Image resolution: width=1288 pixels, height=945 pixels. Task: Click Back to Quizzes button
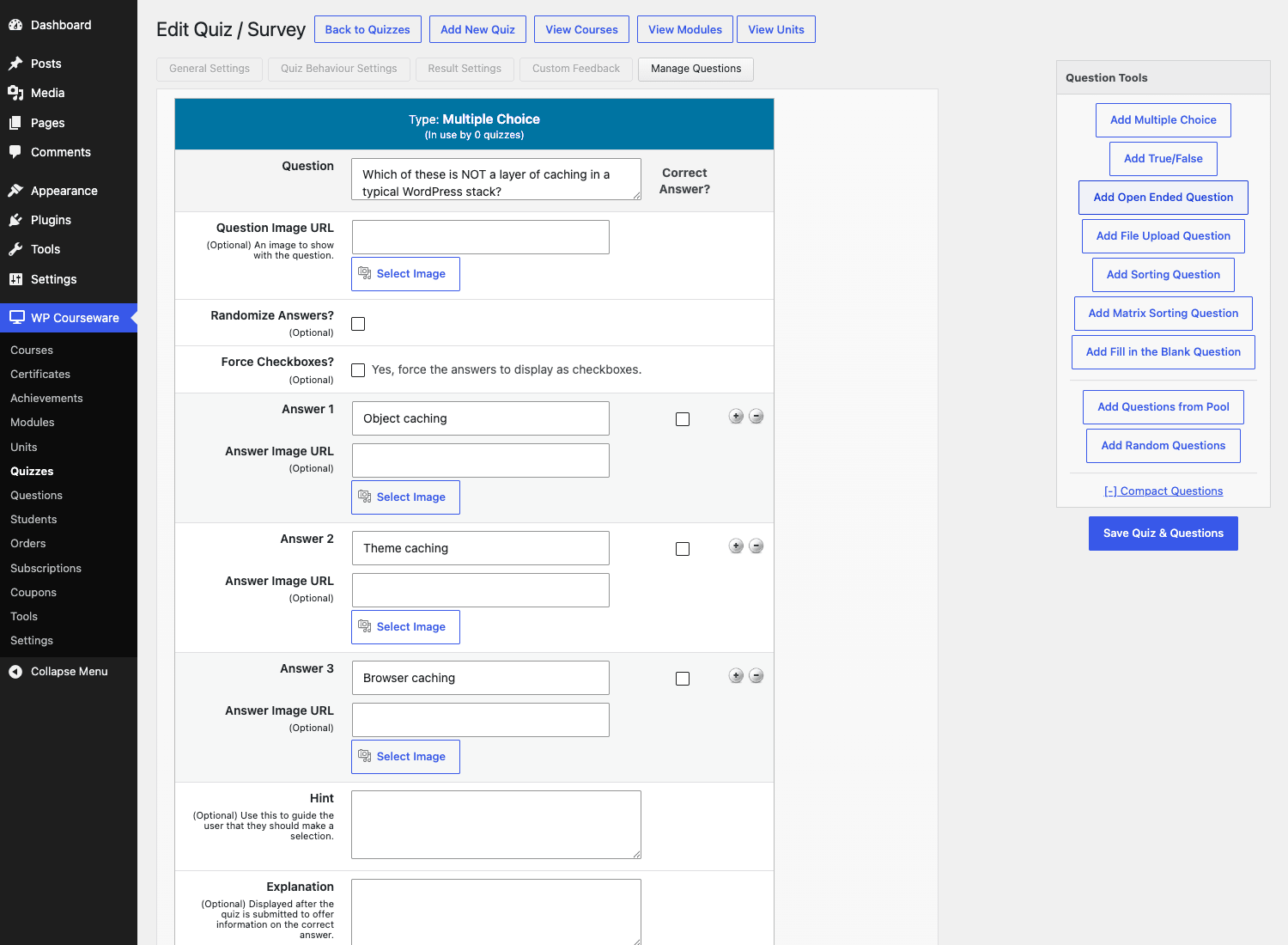click(x=368, y=29)
